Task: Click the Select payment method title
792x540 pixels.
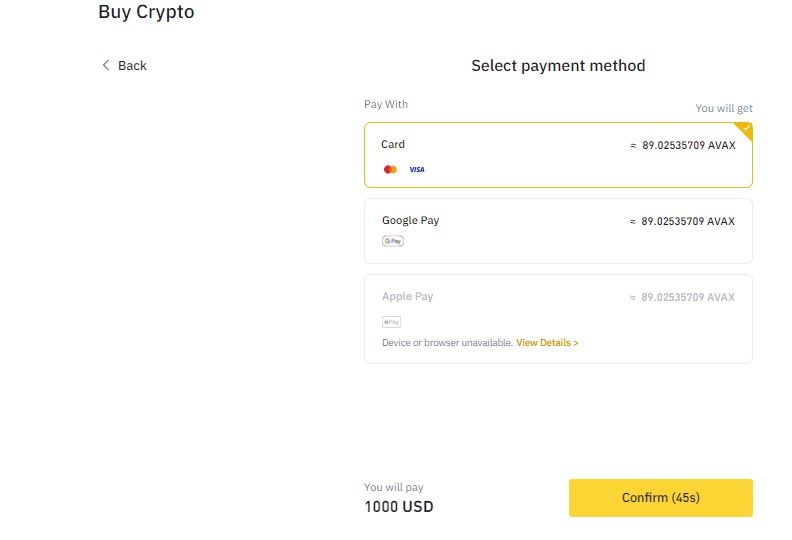Action: 558,66
